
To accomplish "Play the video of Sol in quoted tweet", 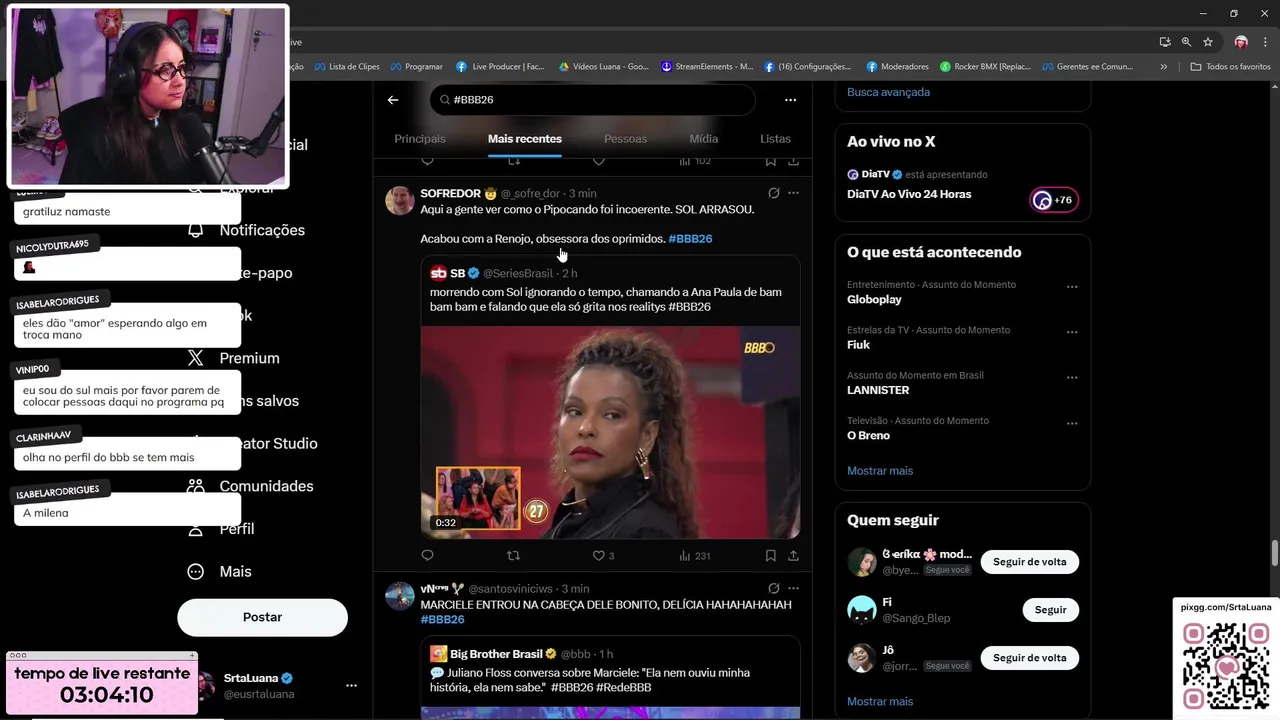I will click(x=610, y=432).
